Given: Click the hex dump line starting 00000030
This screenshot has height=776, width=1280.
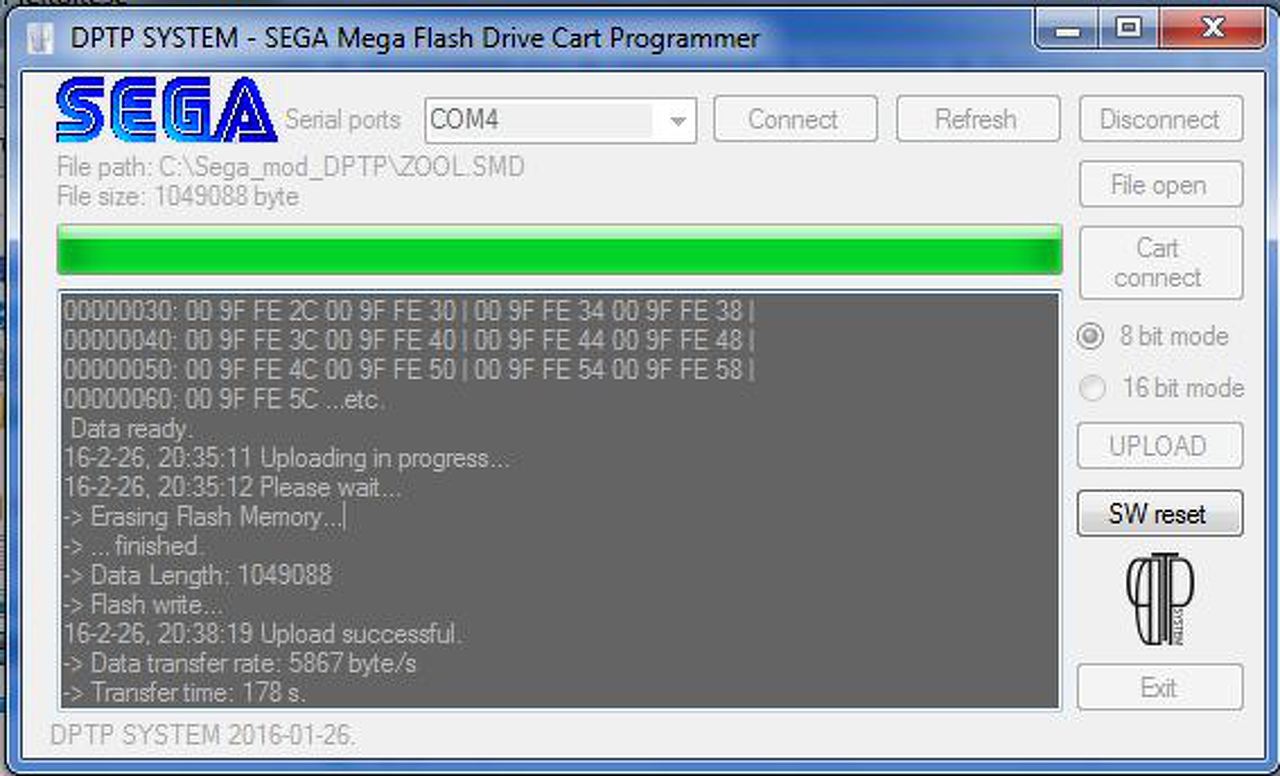Looking at the screenshot, I should [x=410, y=311].
